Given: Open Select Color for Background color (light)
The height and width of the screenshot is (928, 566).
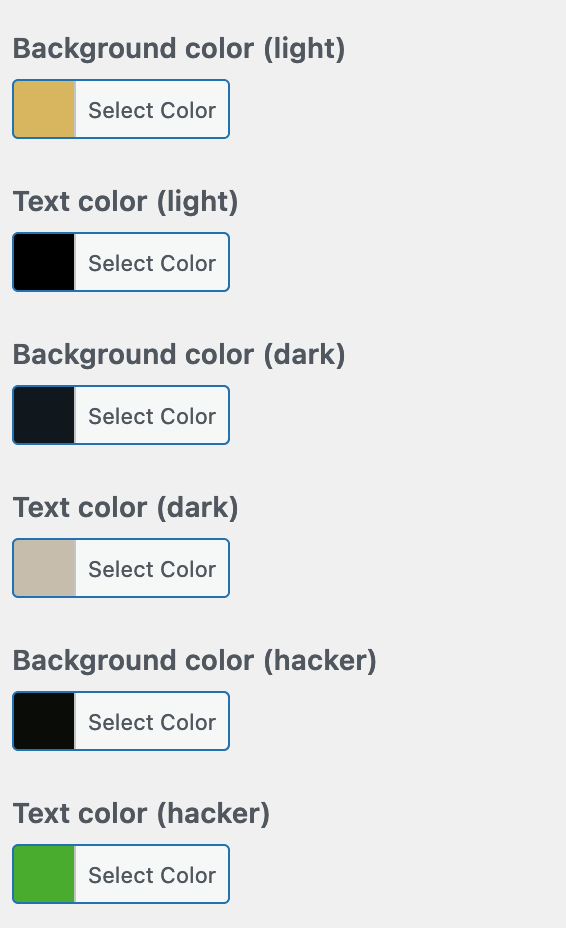Looking at the screenshot, I should [x=152, y=109].
